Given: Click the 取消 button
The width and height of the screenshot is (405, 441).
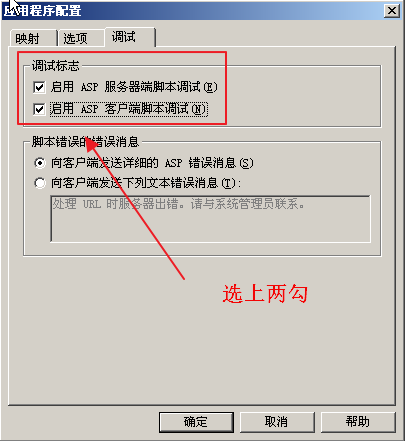Looking at the screenshot, I should 277,422.
